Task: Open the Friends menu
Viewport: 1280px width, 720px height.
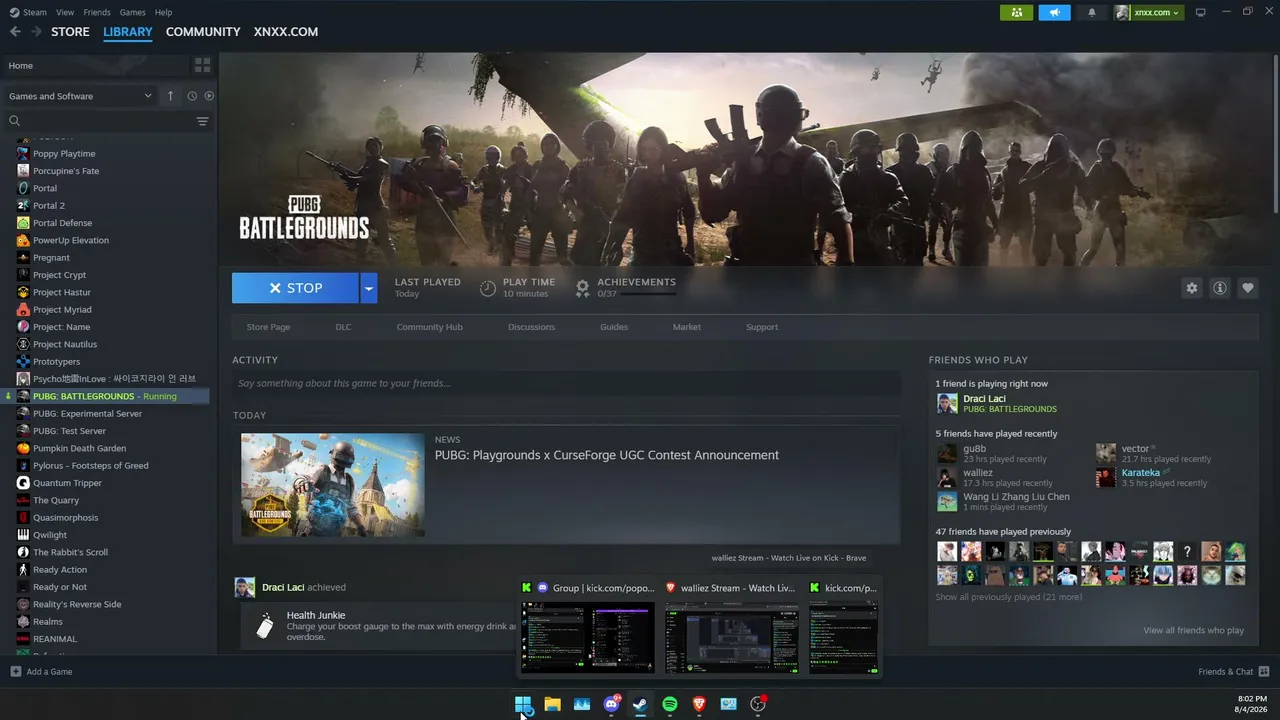Action: point(97,12)
